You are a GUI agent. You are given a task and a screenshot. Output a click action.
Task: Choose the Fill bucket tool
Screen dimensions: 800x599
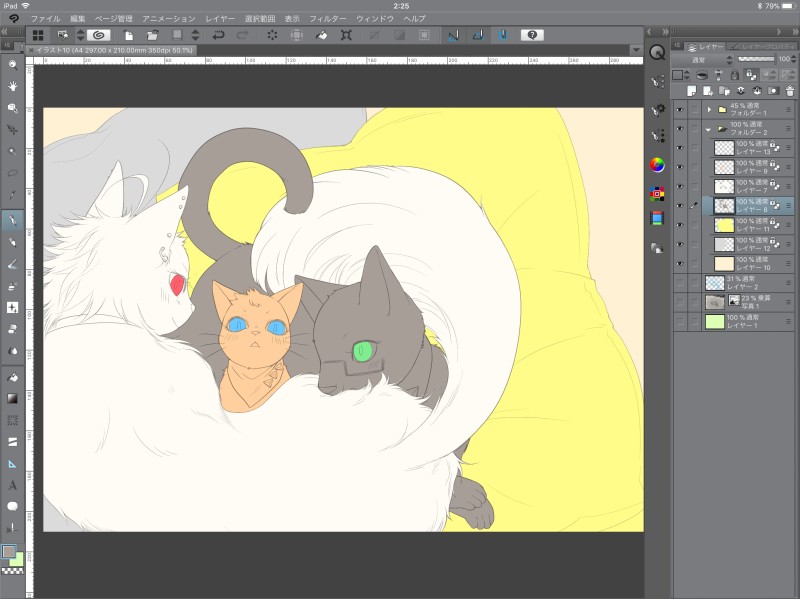click(13, 379)
